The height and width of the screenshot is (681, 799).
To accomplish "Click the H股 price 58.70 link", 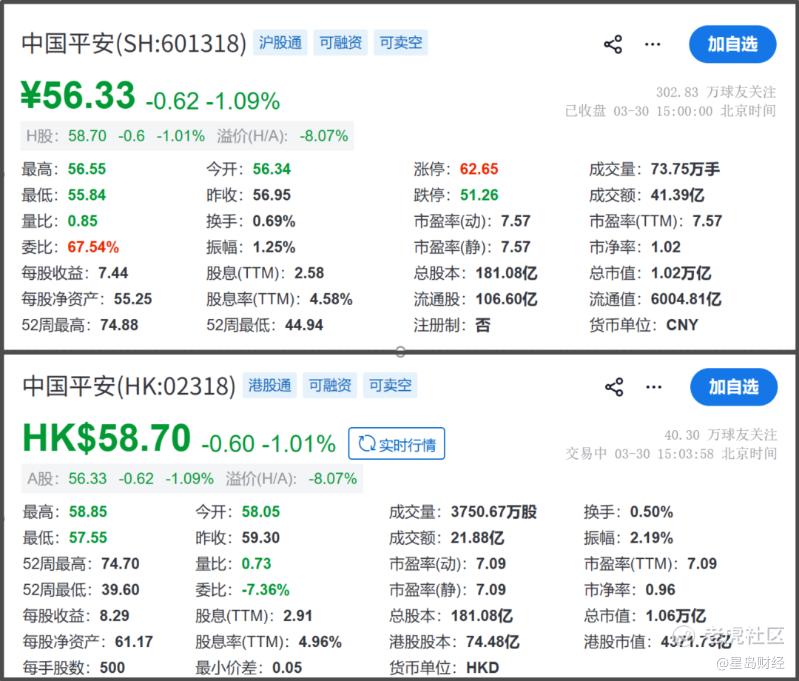I will [87, 136].
